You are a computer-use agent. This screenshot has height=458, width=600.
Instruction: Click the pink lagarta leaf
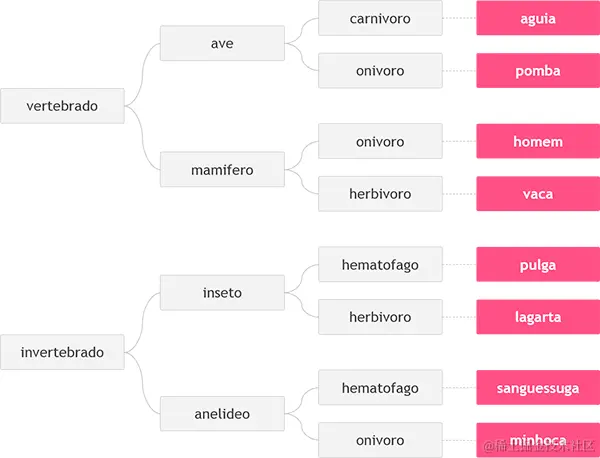538,317
